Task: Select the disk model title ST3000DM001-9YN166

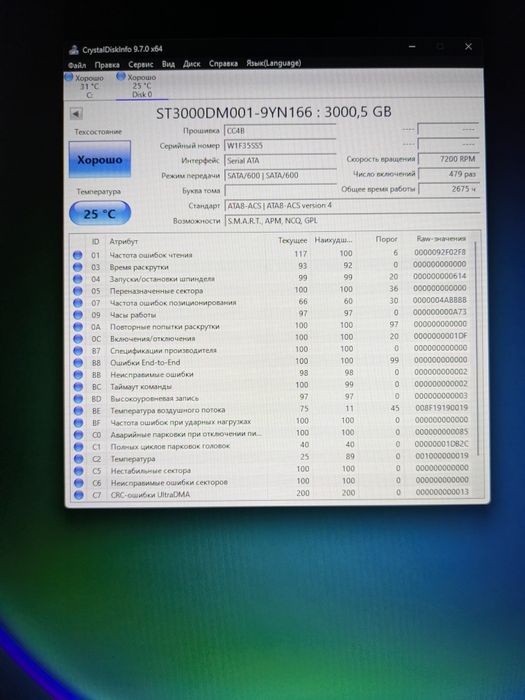Action: tap(234, 113)
